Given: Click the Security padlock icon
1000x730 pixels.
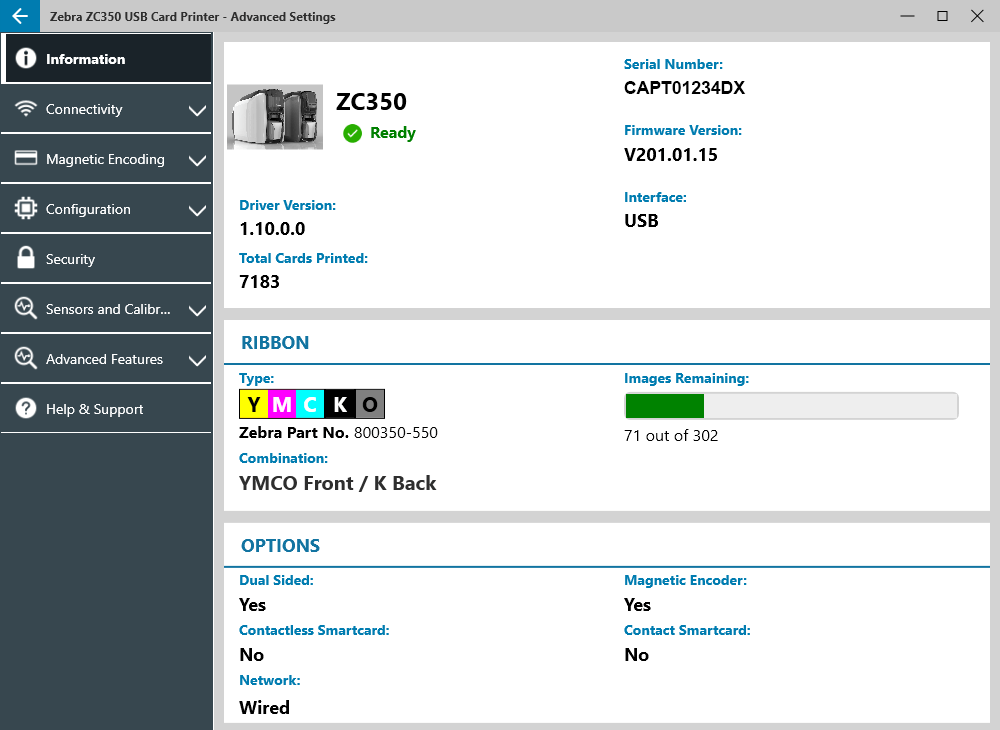Looking at the screenshot, I should pos(26,259).
